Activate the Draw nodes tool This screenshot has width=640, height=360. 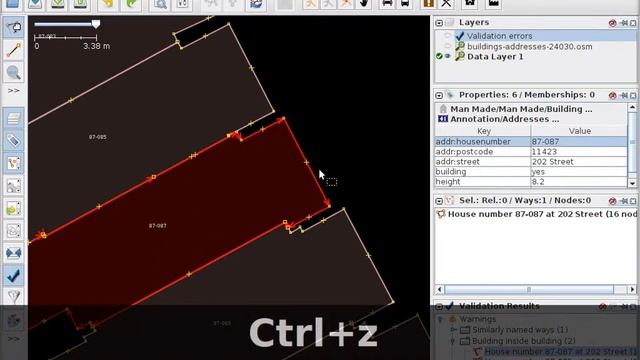pyautogui.click(x=13, y=50)
